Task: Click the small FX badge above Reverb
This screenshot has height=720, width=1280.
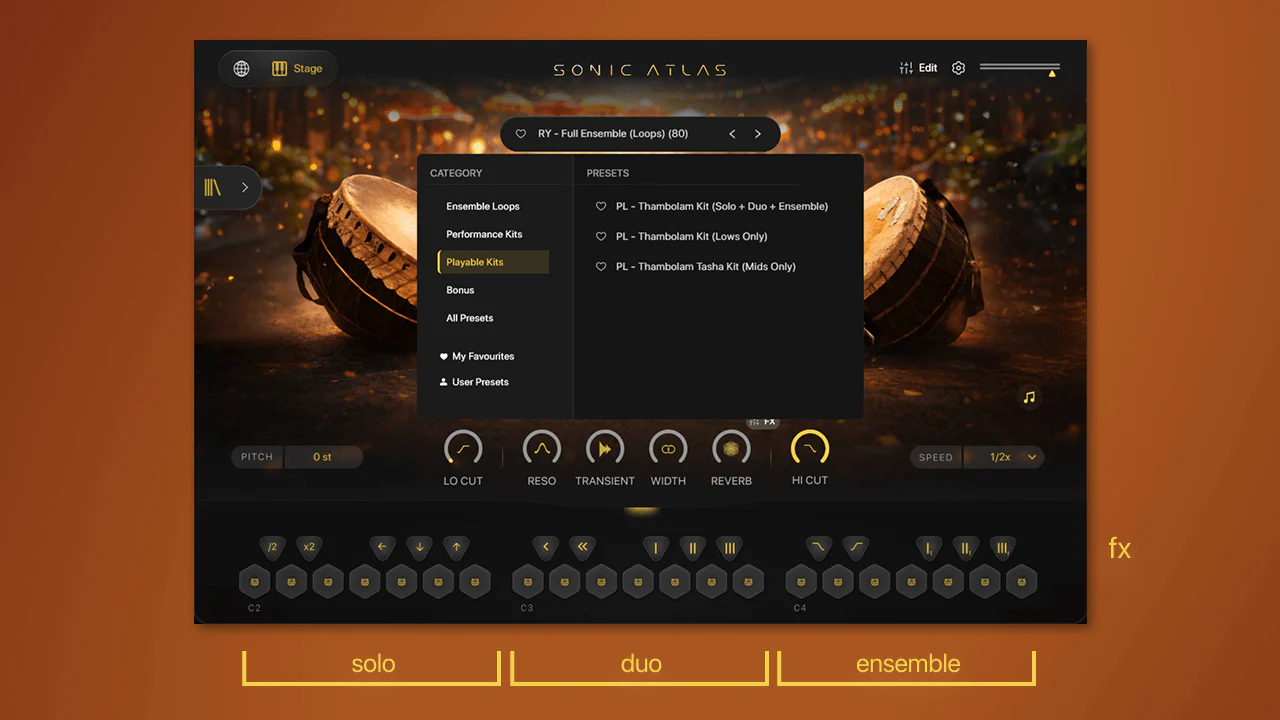Action: (x=763, y=422)
